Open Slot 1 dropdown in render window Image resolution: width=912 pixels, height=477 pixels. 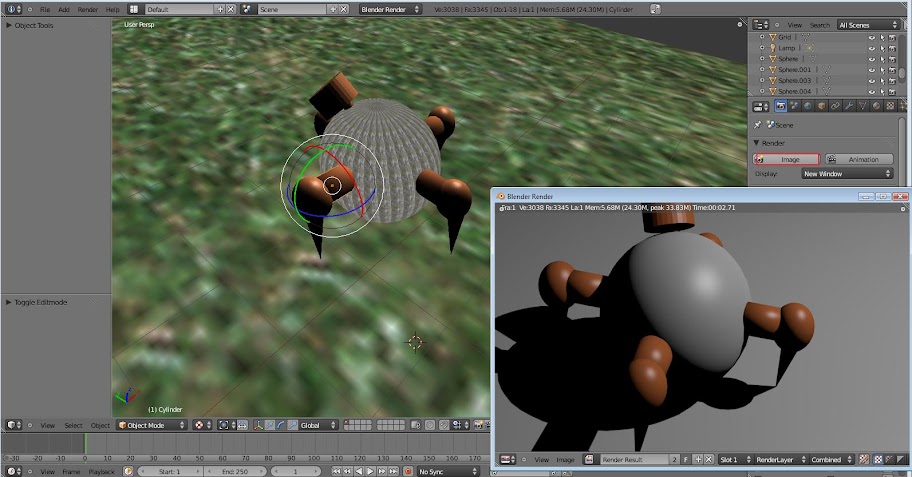point(736,460)
